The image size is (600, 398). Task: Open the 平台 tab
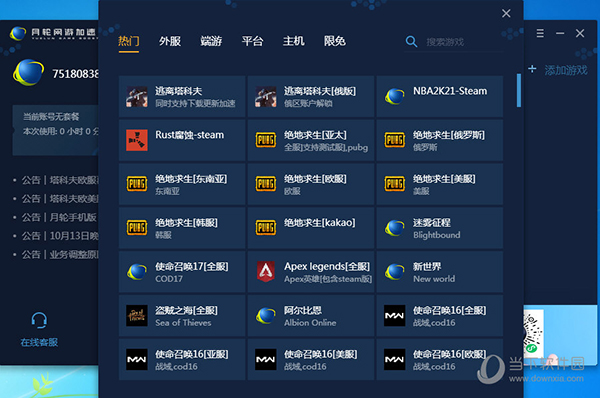coord(253,41)
